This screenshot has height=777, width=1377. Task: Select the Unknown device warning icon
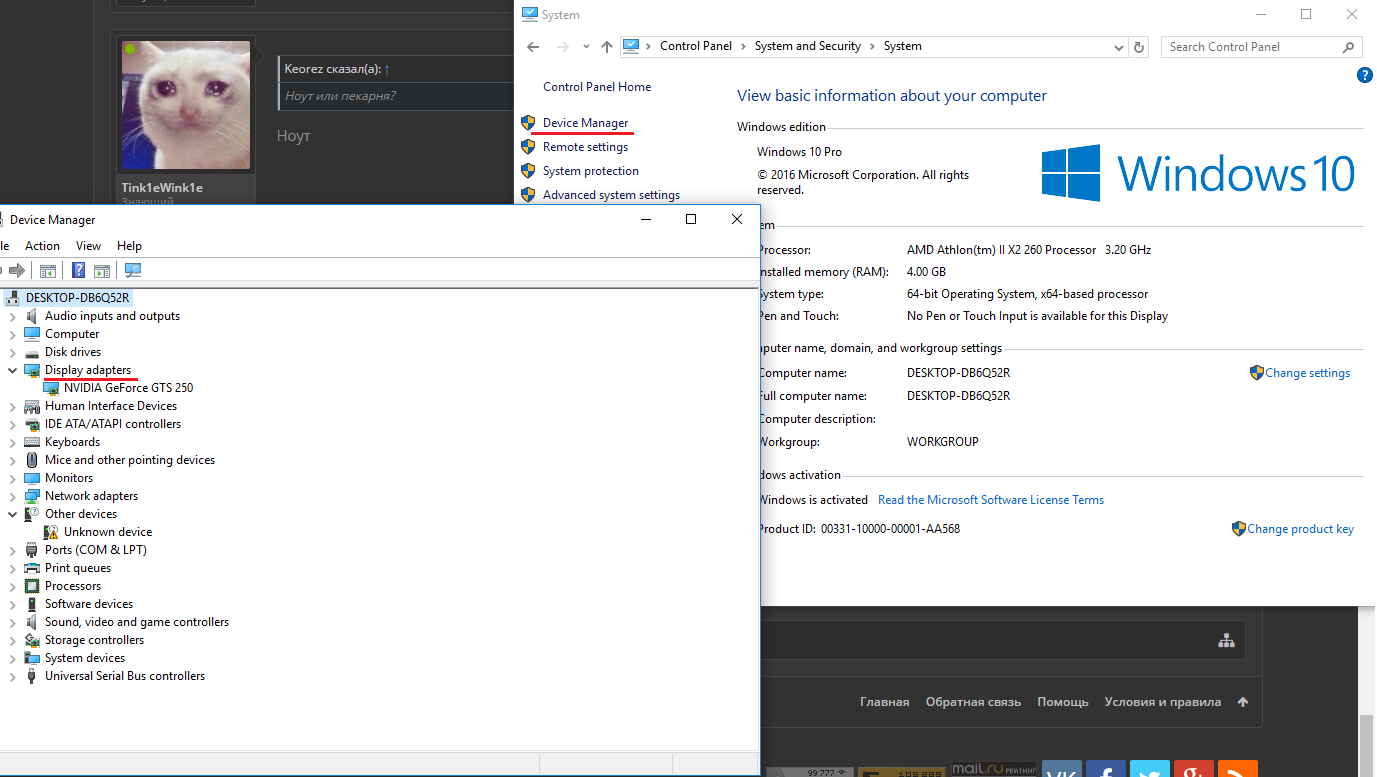(51, 532)
